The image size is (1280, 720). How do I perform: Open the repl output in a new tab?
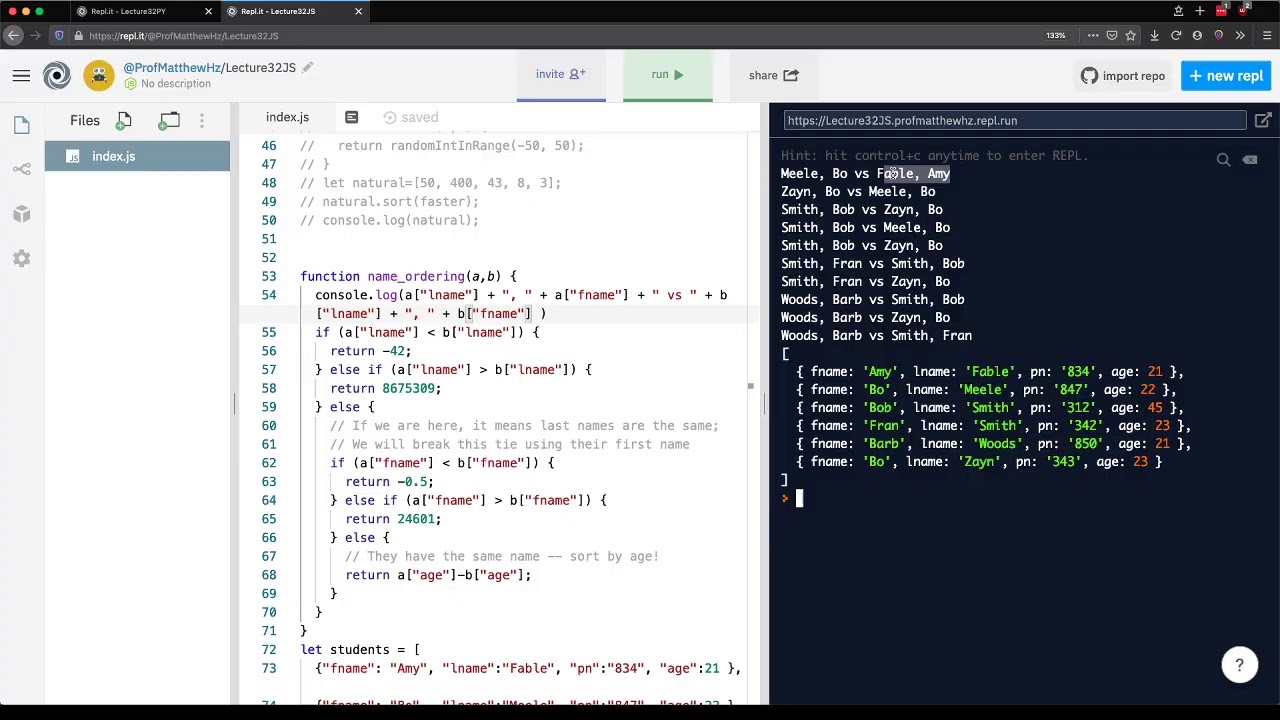(1263, 120)
